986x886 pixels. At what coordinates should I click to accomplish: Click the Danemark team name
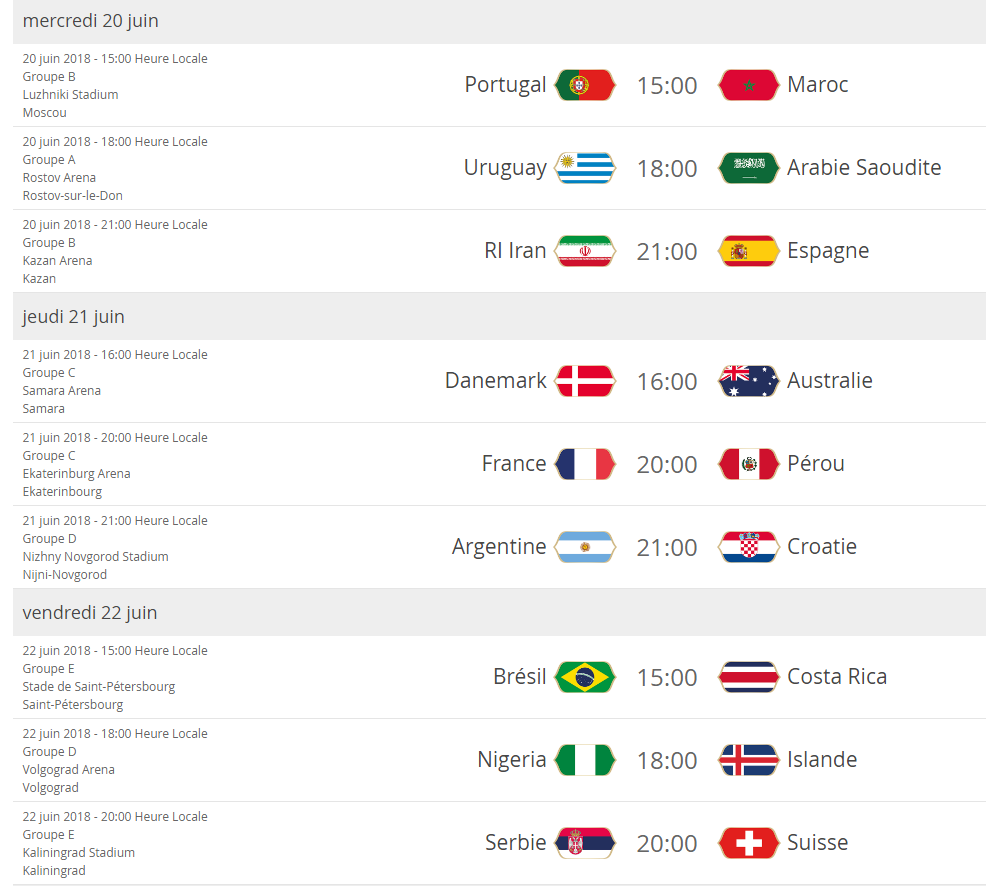pos(496,380)
